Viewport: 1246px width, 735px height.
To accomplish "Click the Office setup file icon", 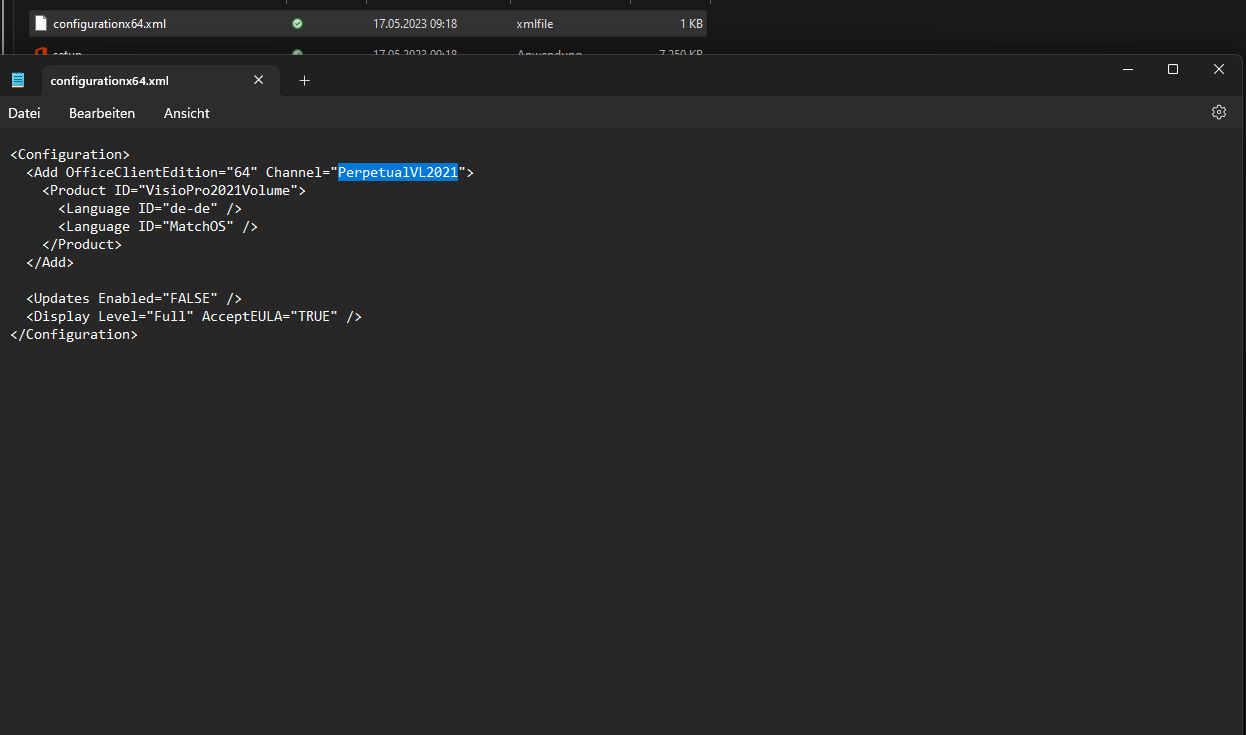I will (x=41, y=52).
